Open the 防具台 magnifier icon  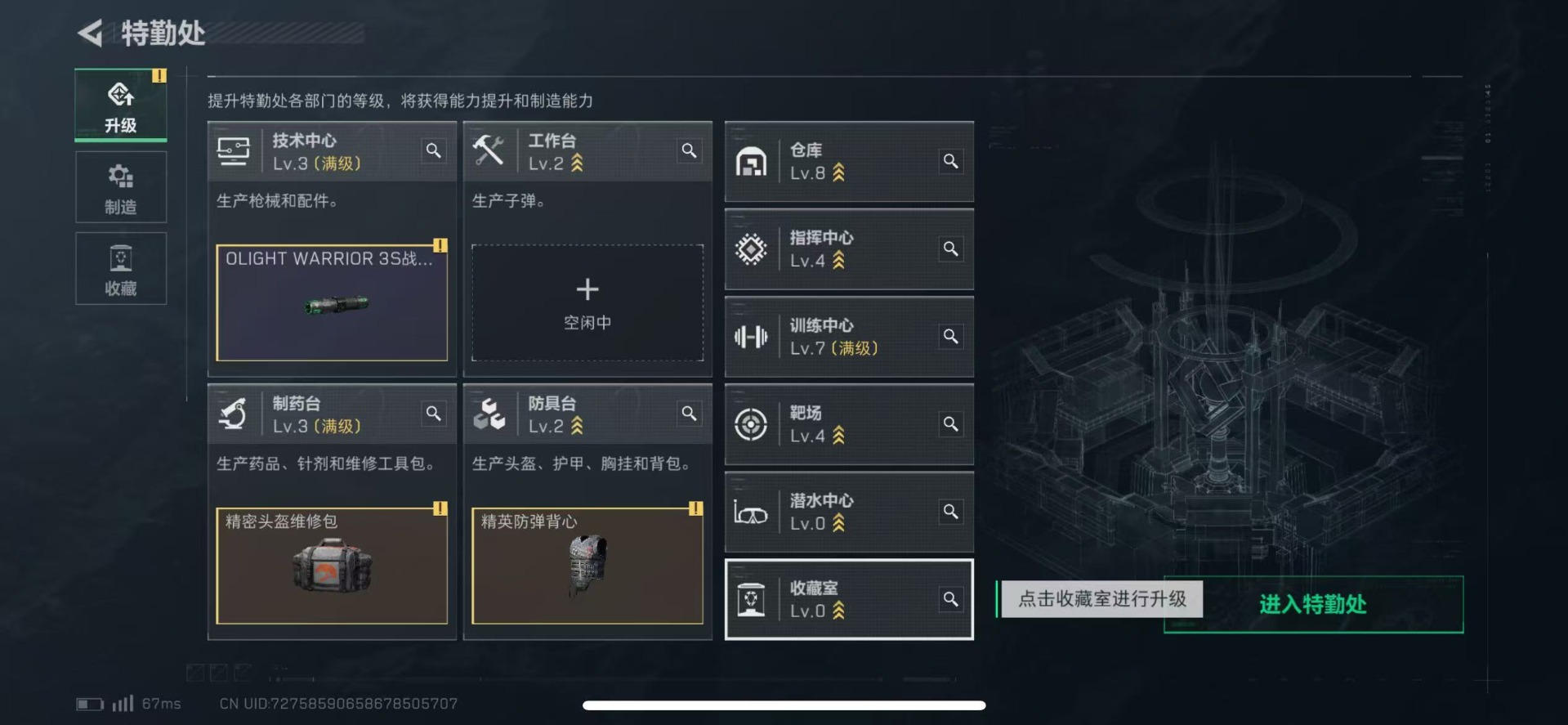(690, 414)
